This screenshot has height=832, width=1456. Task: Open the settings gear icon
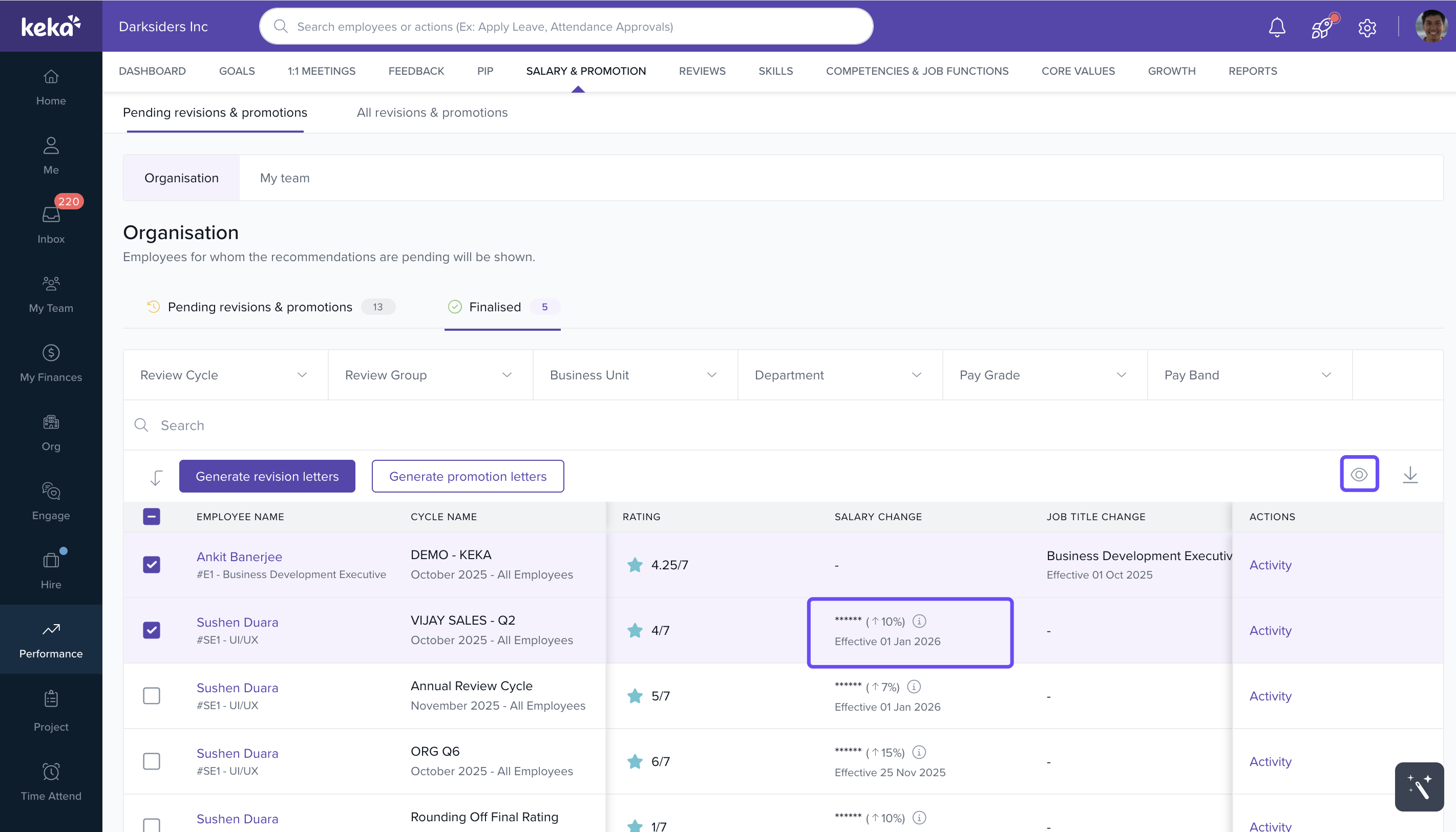[1367, 27]
